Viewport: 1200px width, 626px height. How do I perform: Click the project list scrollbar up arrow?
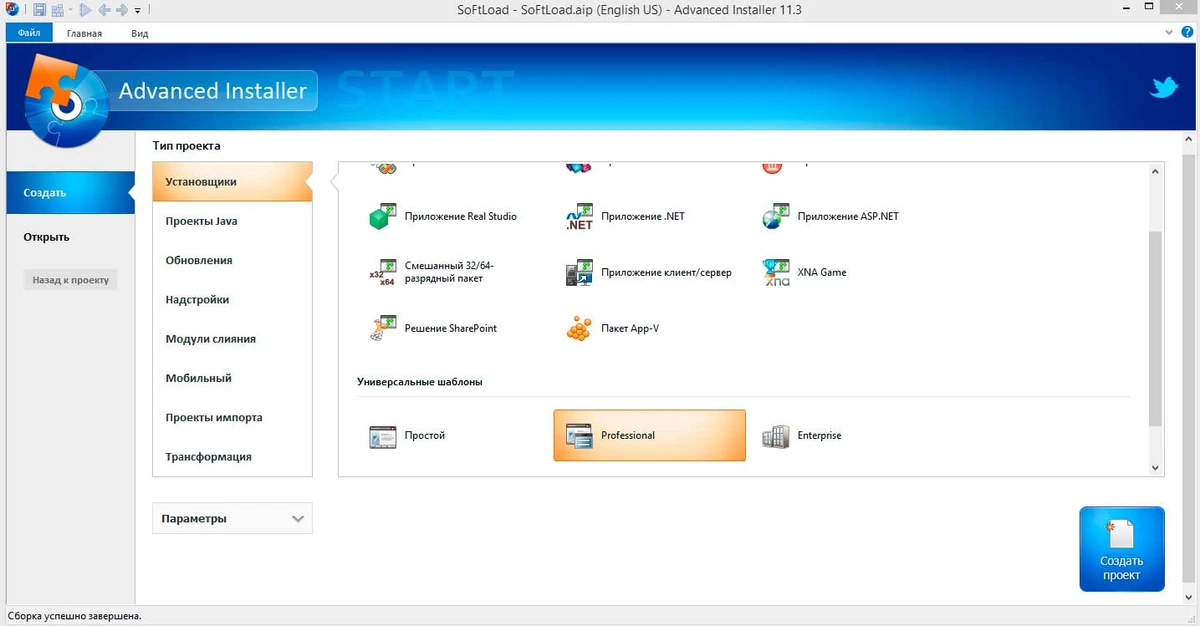[1156, 170]
